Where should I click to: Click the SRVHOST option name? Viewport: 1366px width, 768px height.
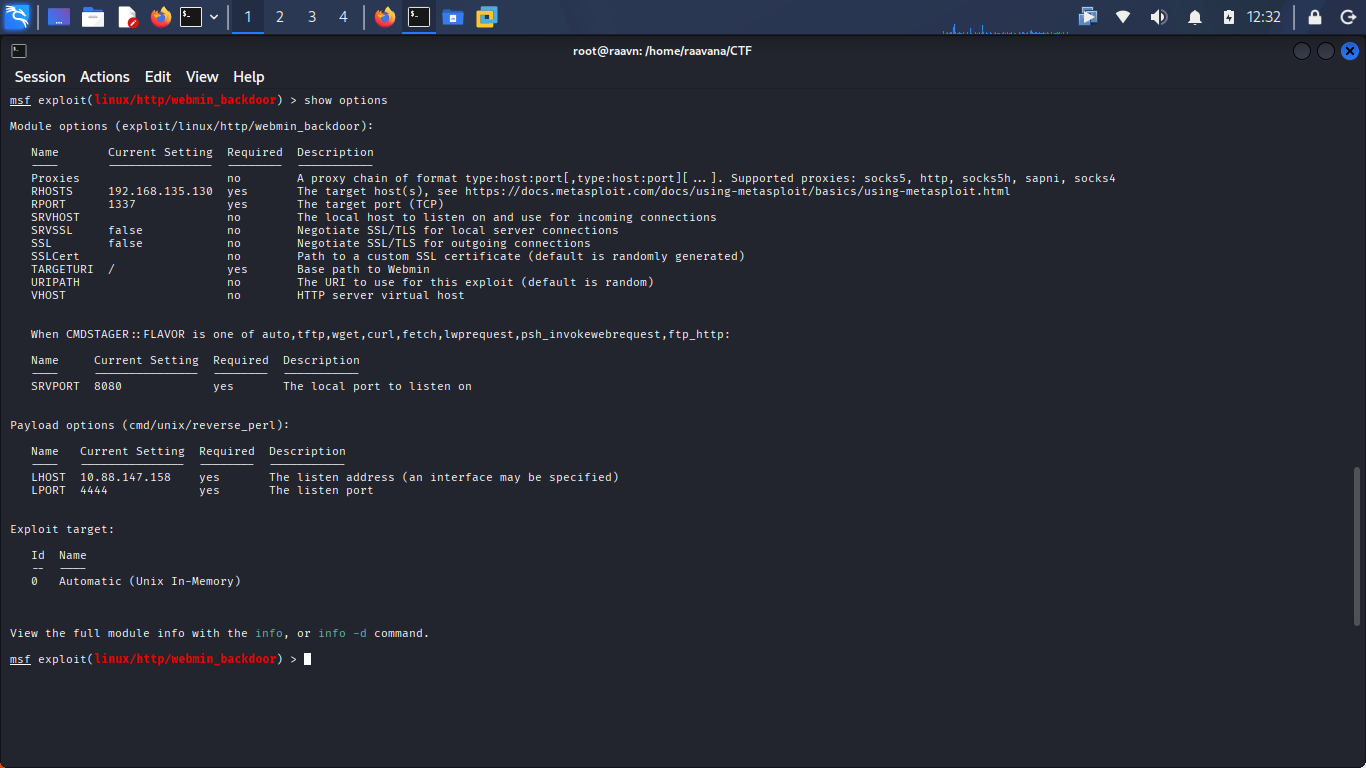(55, 217)
